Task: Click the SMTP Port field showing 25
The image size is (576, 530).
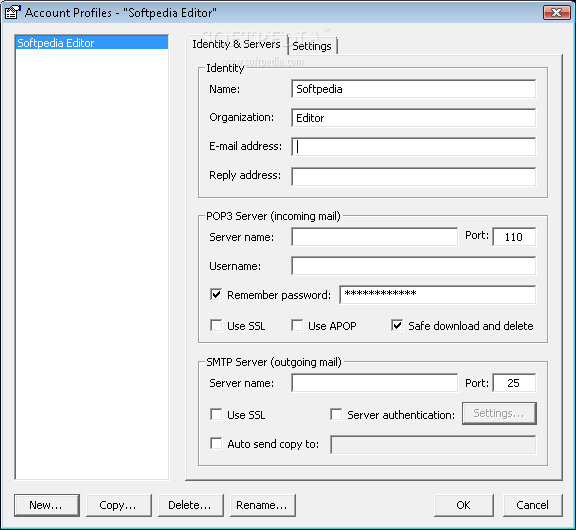Action: (514, 383)
